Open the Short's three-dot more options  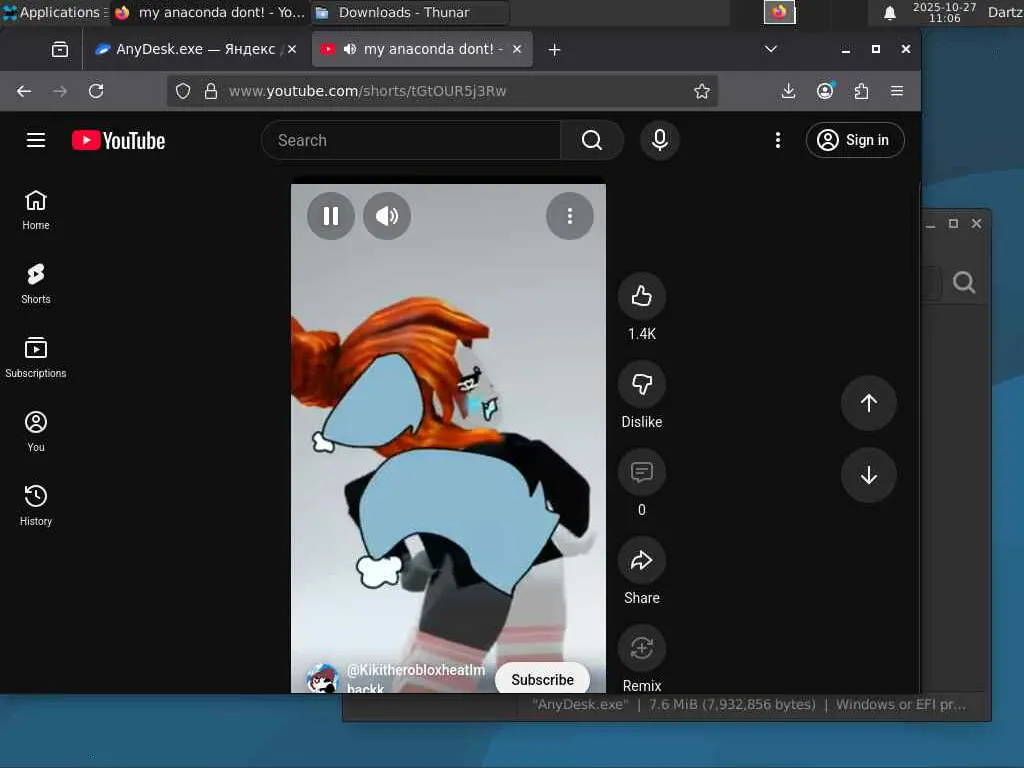click(x=569, y=216)
